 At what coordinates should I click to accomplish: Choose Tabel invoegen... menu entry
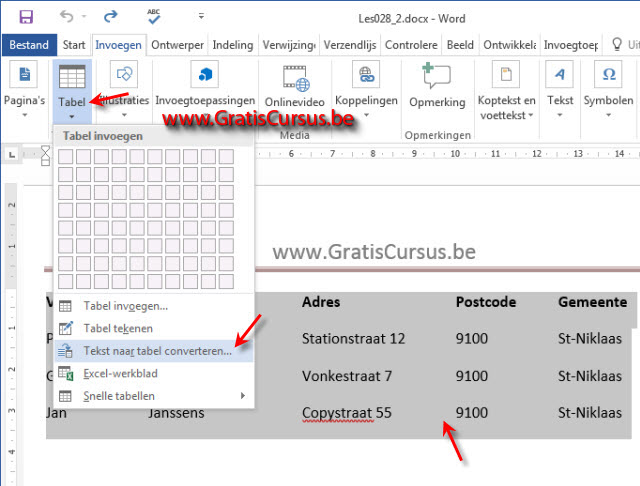tap(153, 306)
